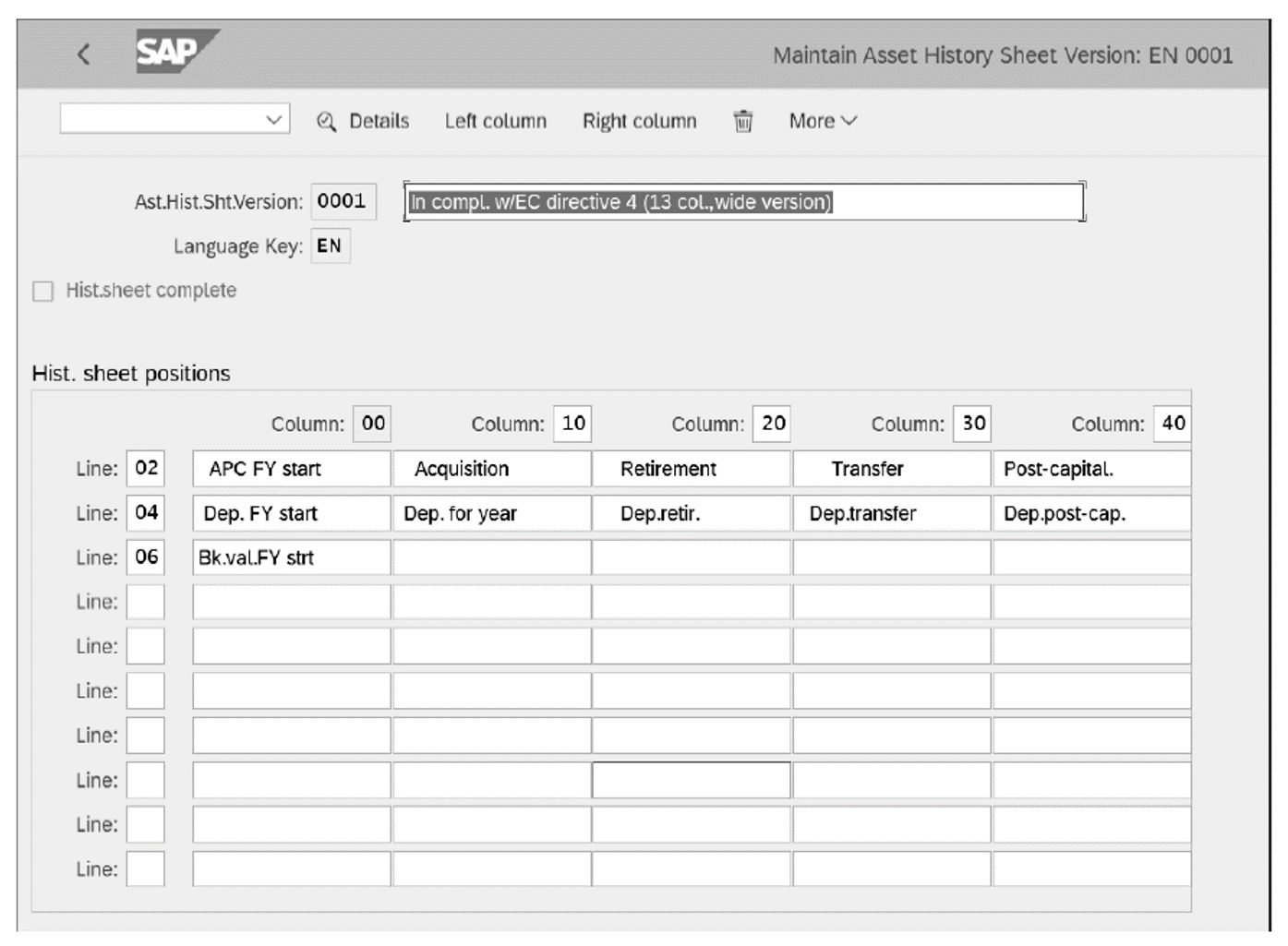Viewport: 1288px width, 946px height.
Task: Open the empty layout combo box dropdown
Action: 275,120
